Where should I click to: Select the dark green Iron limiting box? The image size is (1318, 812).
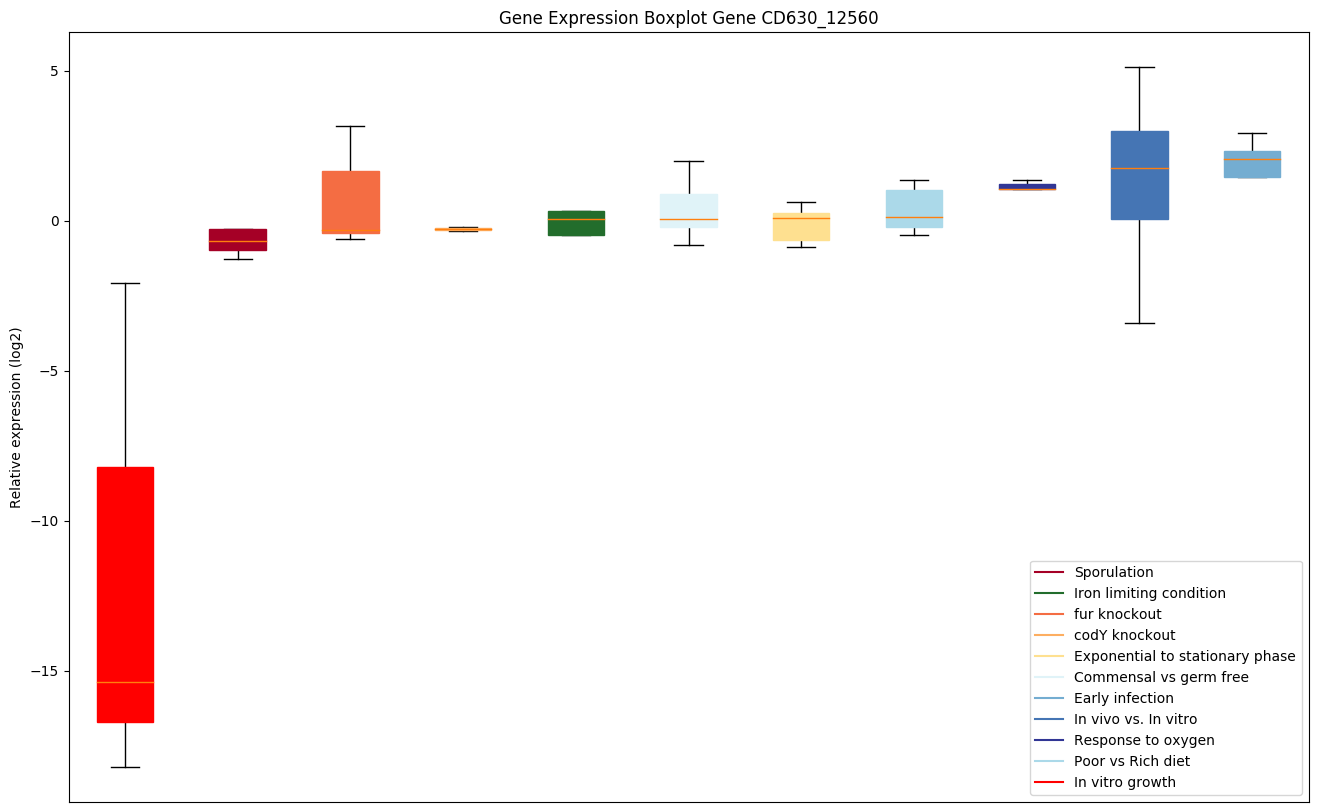576,223
